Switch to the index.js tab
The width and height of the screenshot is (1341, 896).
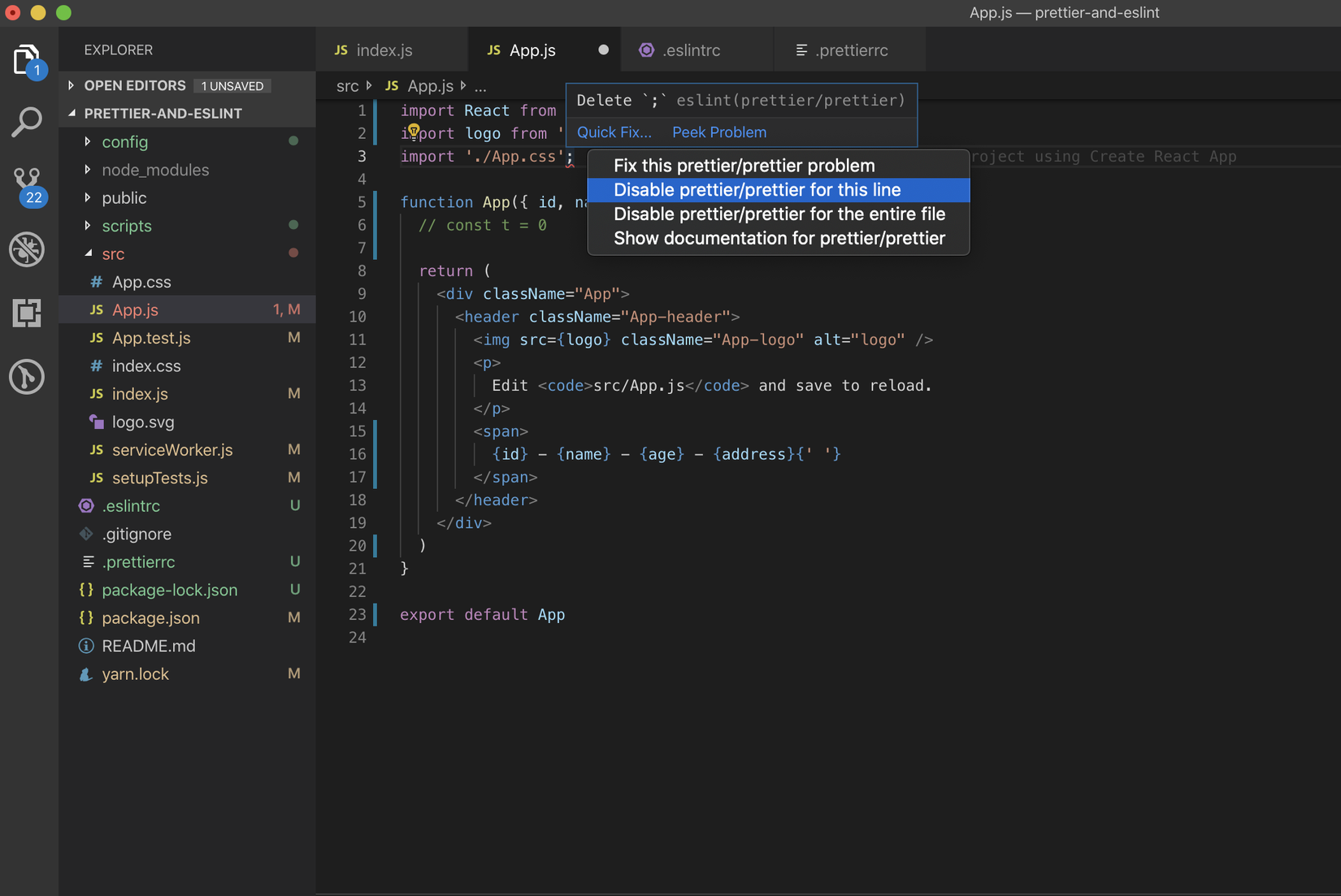(x=384, y=50)
